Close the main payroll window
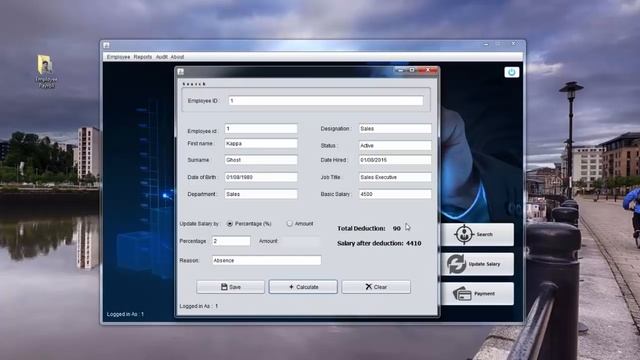 pos(513,43)
